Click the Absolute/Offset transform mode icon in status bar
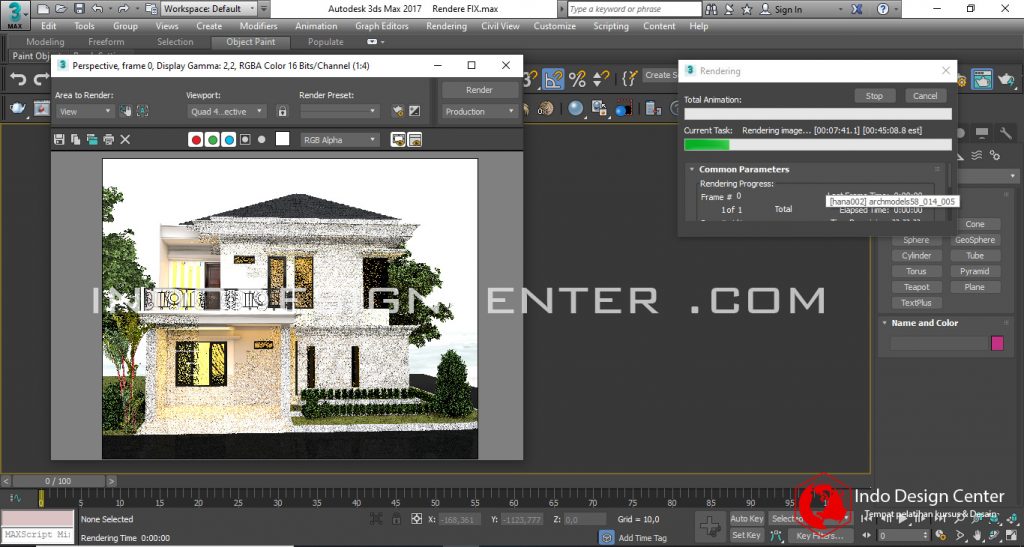1024x547 pixels. 417,520
